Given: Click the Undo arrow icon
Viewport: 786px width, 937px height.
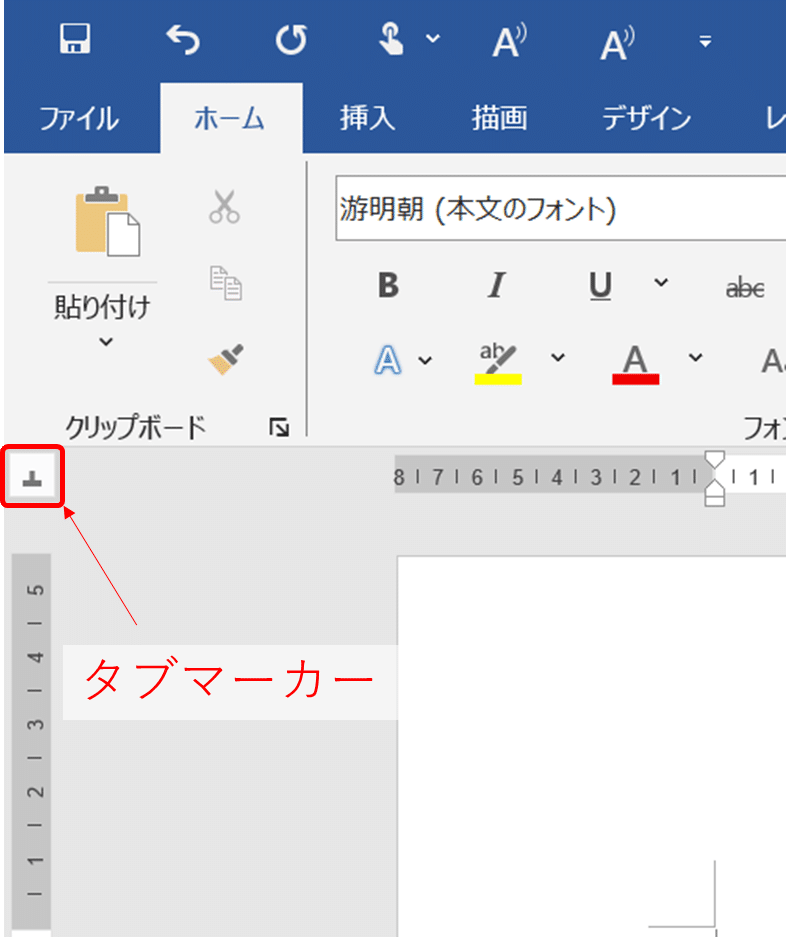Looking at the screenshot, I should coord(182,40).
